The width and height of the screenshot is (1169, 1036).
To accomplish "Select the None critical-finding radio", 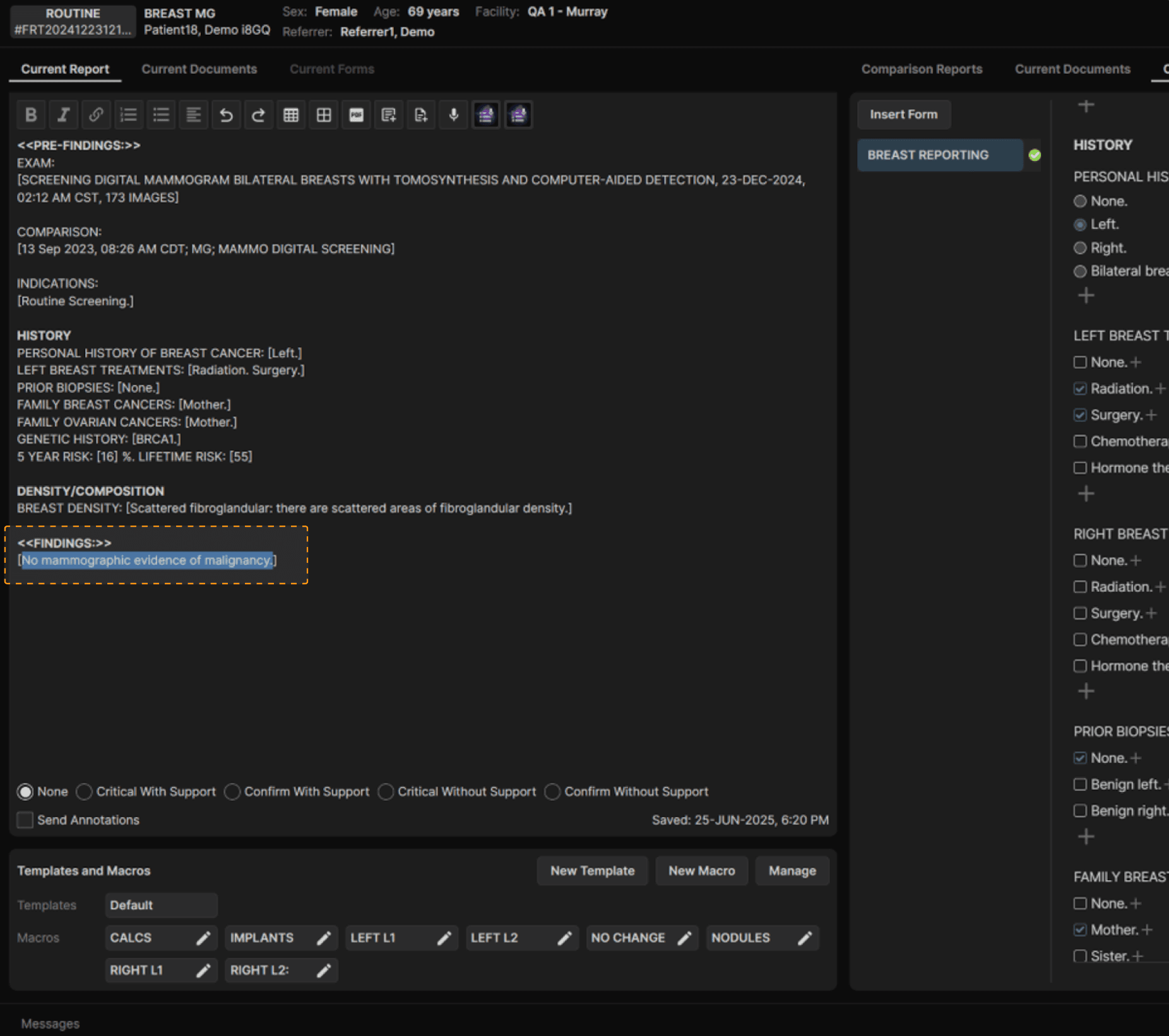I will coord(25,792).
